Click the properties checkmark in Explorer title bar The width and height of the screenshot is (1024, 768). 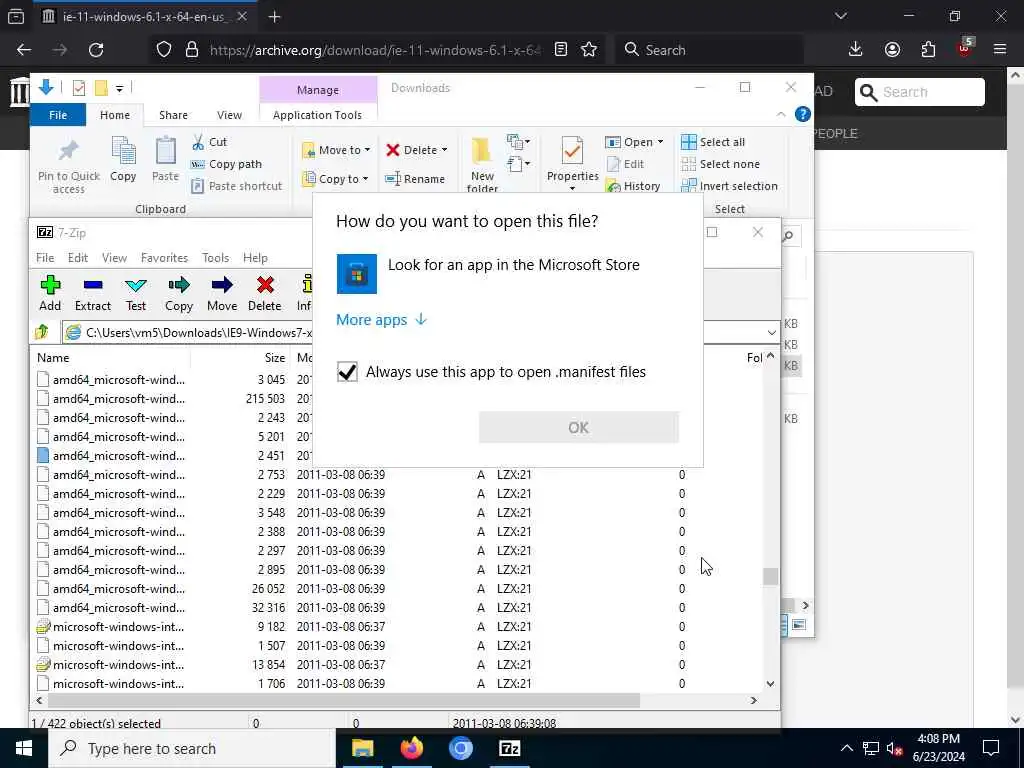tap(79, 88)
